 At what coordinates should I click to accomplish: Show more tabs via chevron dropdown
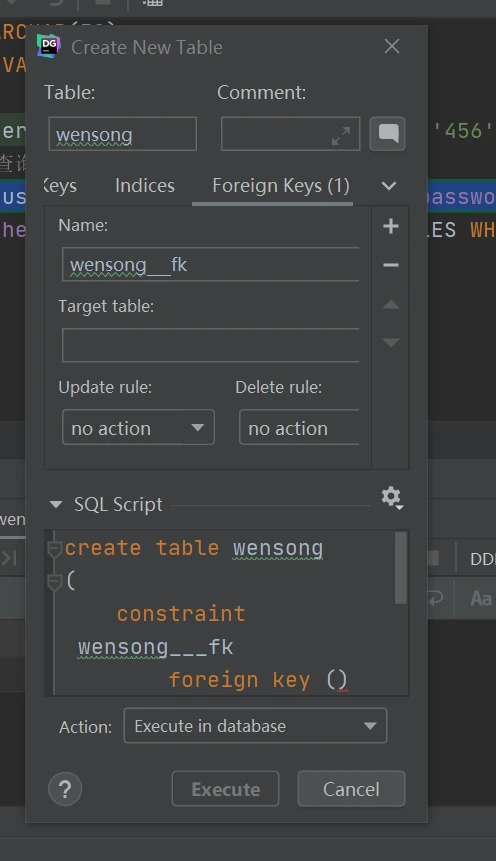[389, 186]
